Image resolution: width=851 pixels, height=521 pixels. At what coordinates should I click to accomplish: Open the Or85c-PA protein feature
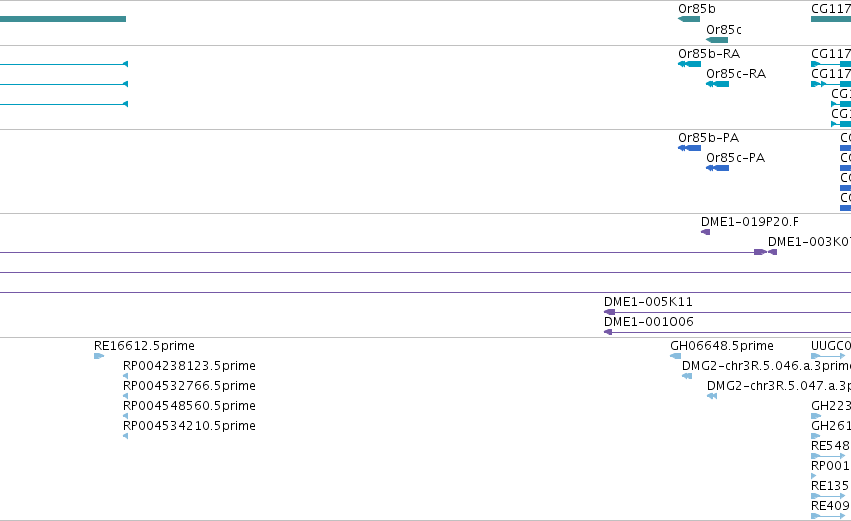tap(717, 168)
